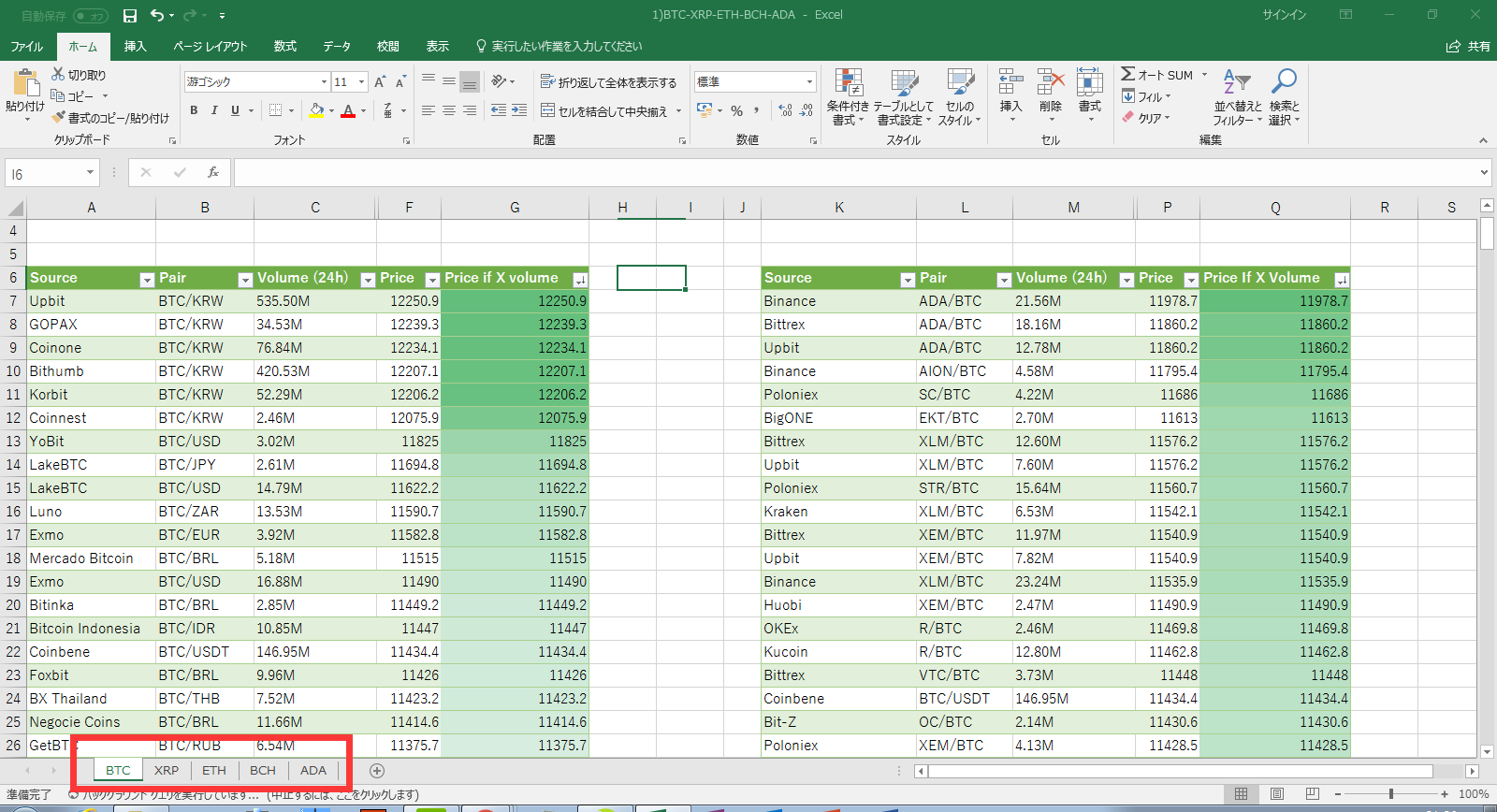Click the Clear (クリア) button

click(1146, 118)
